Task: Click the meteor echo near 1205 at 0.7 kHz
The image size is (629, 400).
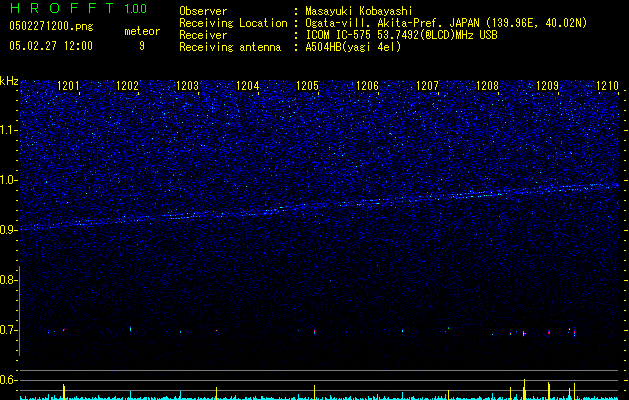Action: 314,332
